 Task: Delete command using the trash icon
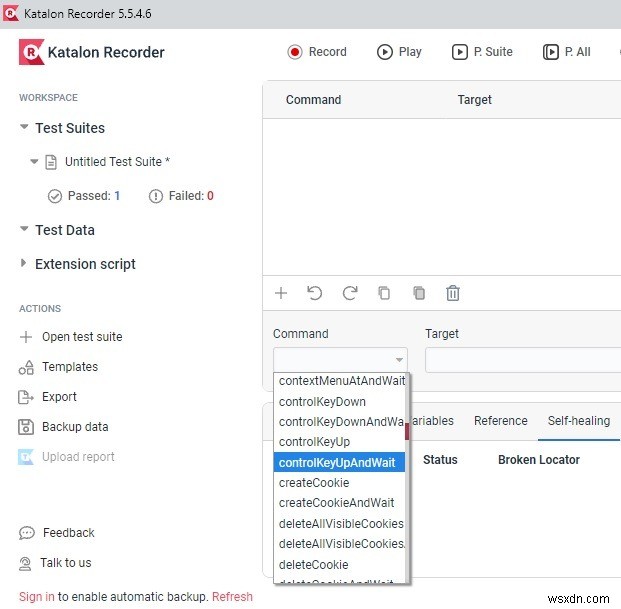point(453,293)
